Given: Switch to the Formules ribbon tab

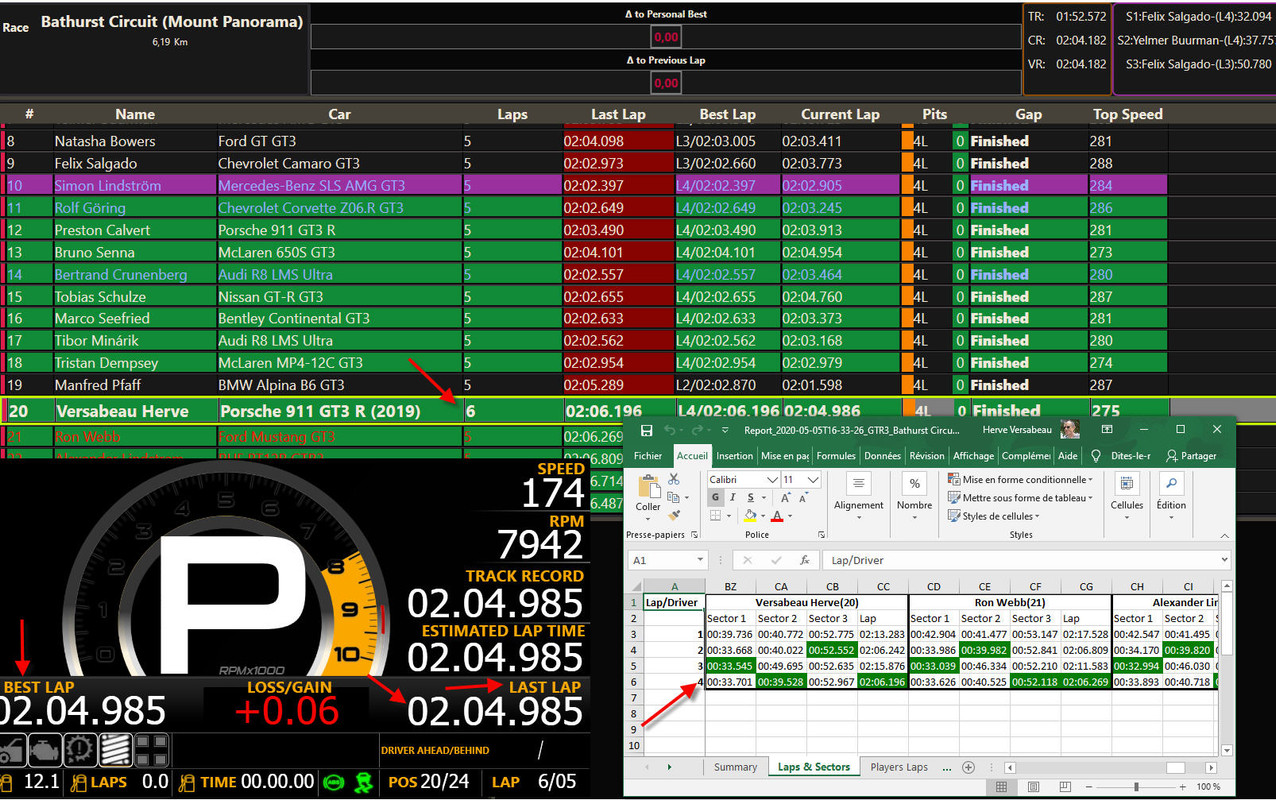Looking at the screenshot, I should [836, 456].
